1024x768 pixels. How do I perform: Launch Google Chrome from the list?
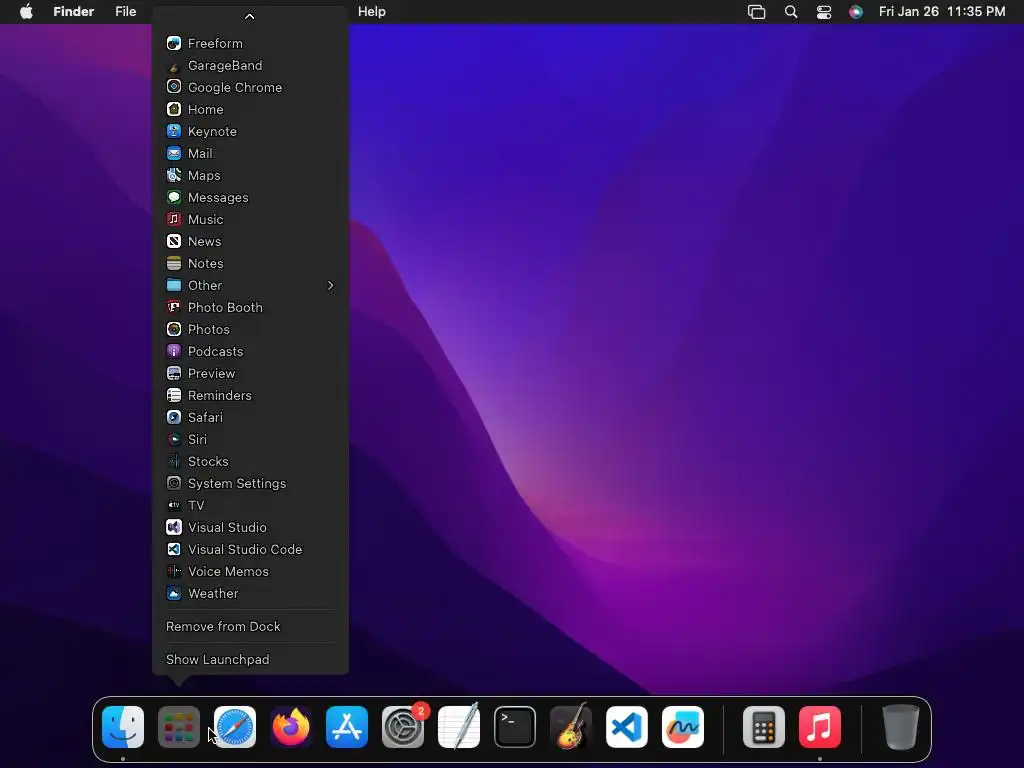coord(250,88)
